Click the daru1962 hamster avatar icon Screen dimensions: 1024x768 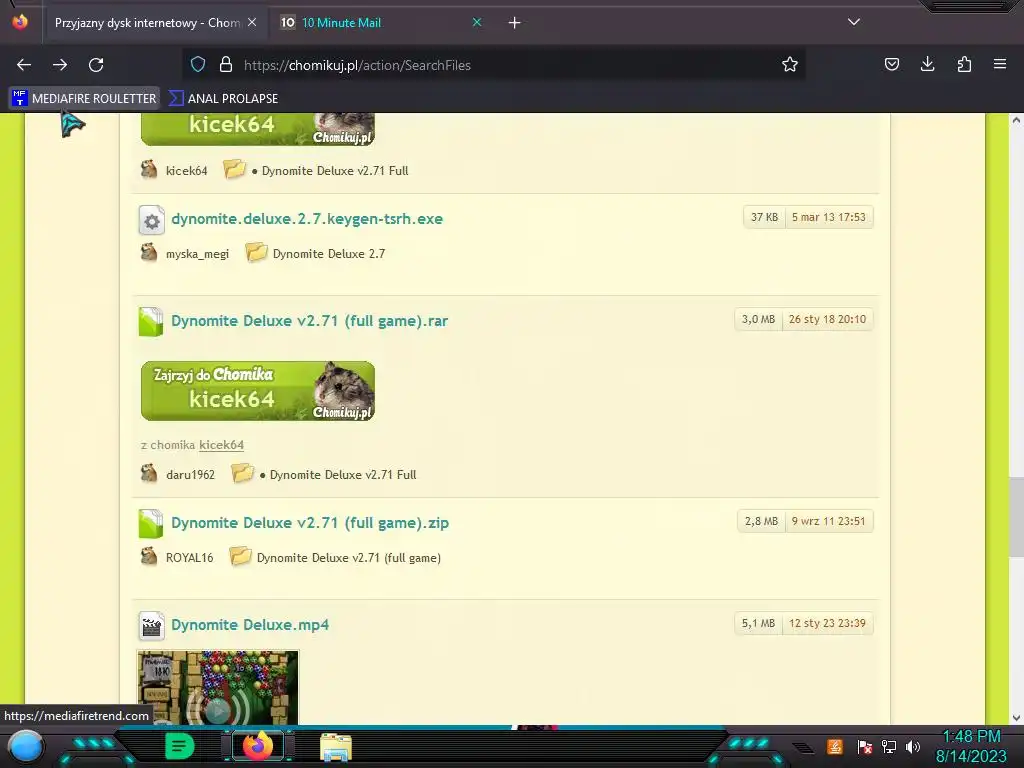pos(149,473)
